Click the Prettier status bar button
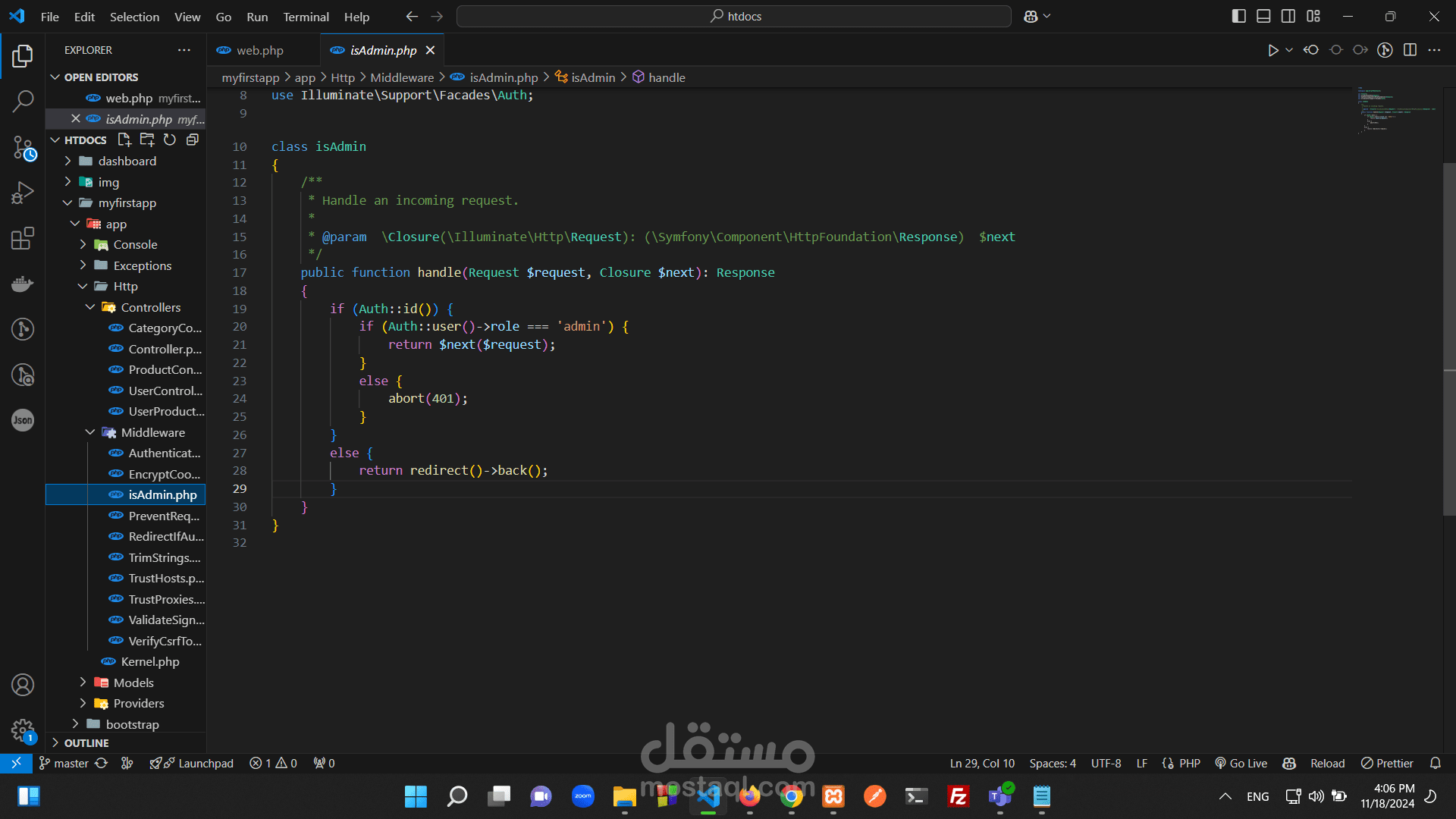This screenshot has width=1456, height=819. point(1387,763)
